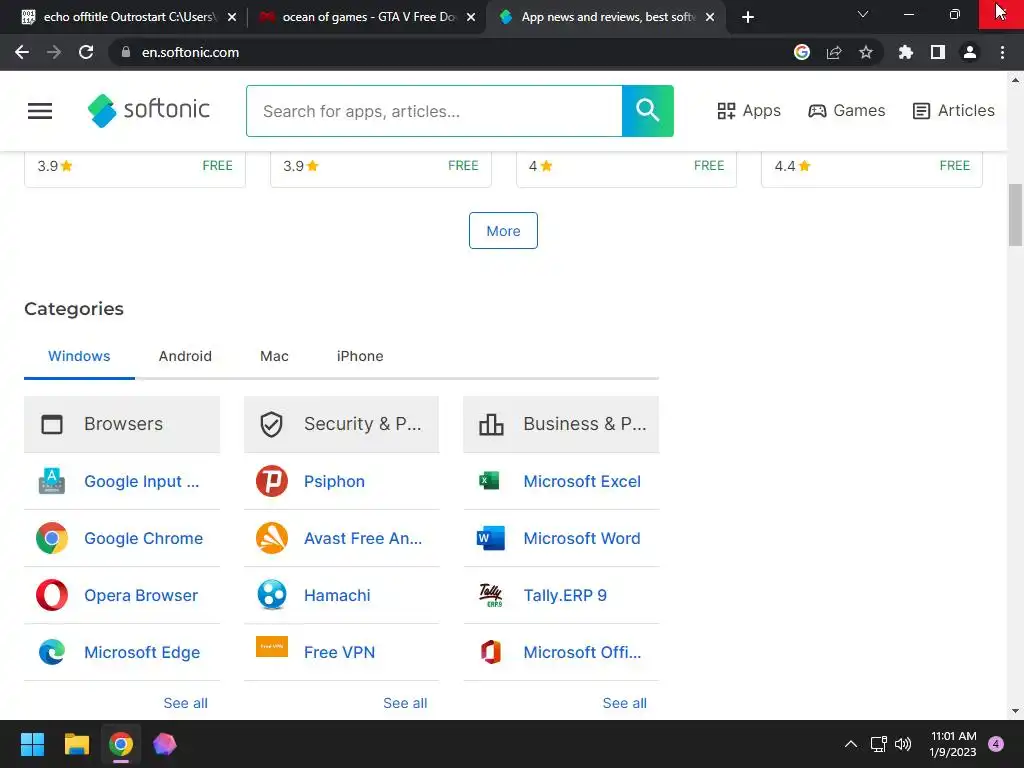Bookmark this page with the star icon
The height and width of the screenshot is (768, 1024).
click(x=866, y=52)
